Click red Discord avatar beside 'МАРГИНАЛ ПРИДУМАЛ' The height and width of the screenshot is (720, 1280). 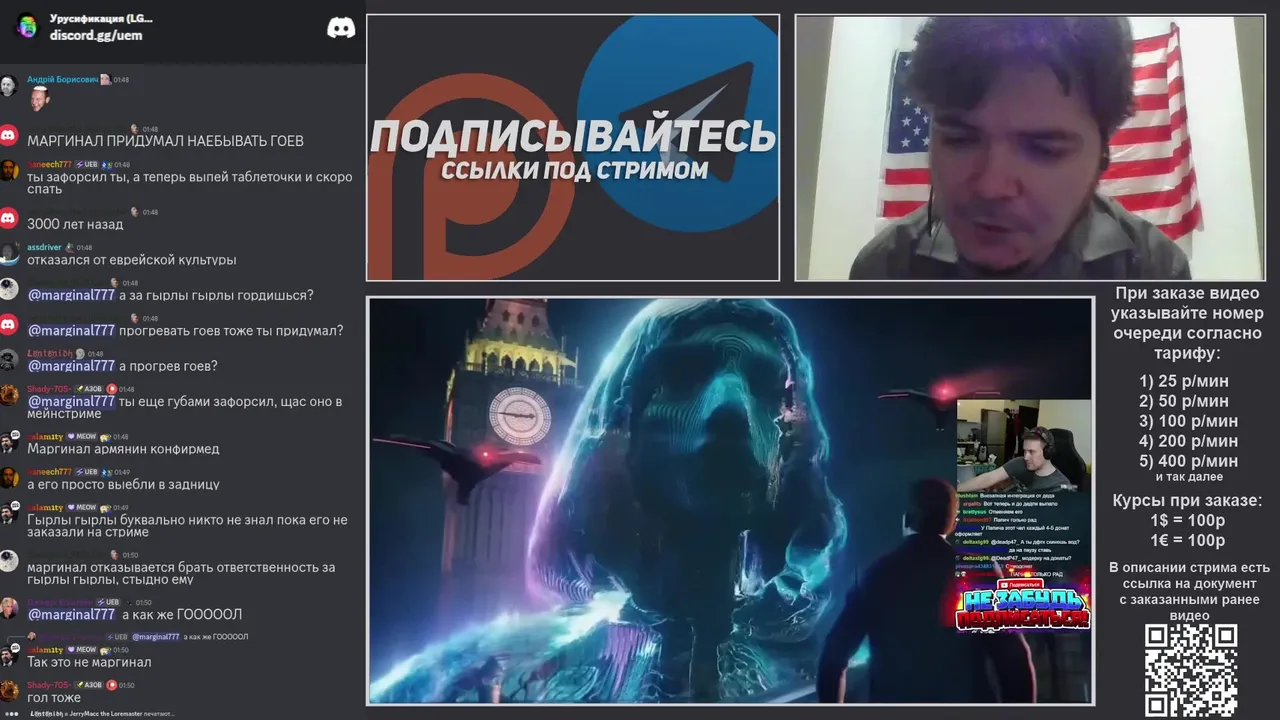click(x=9, y=134)
